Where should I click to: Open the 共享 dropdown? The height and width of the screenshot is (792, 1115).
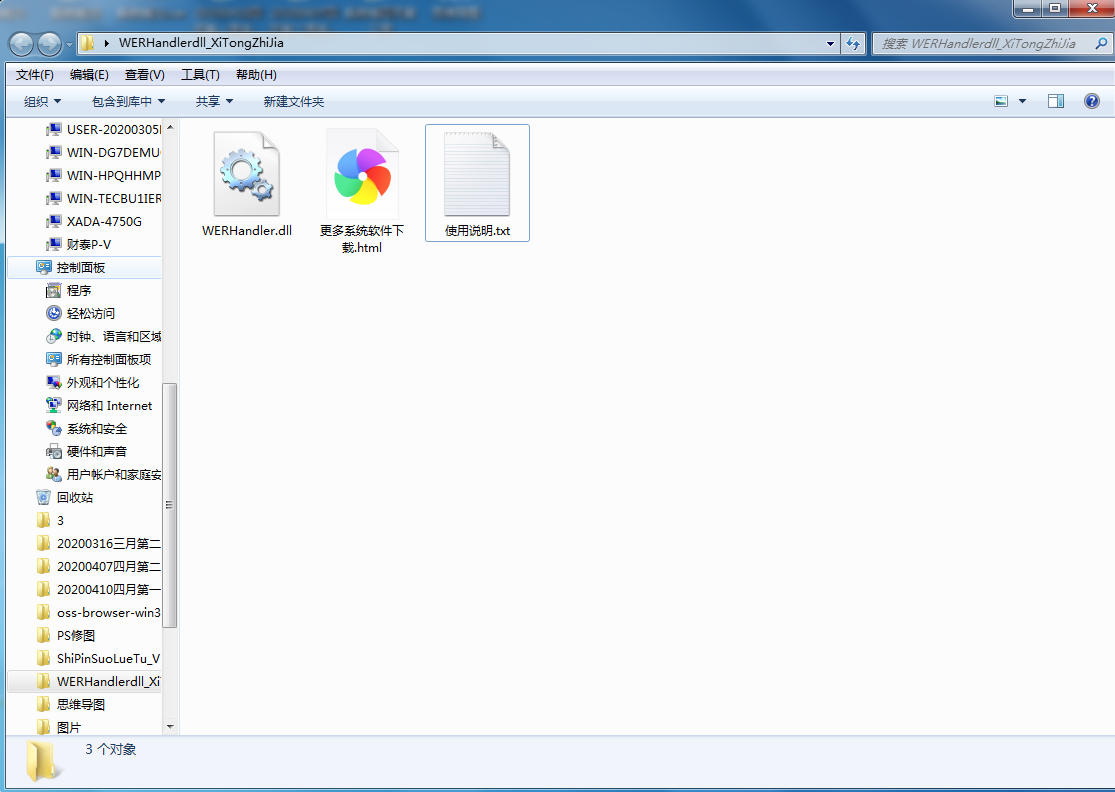click(214, 102)
